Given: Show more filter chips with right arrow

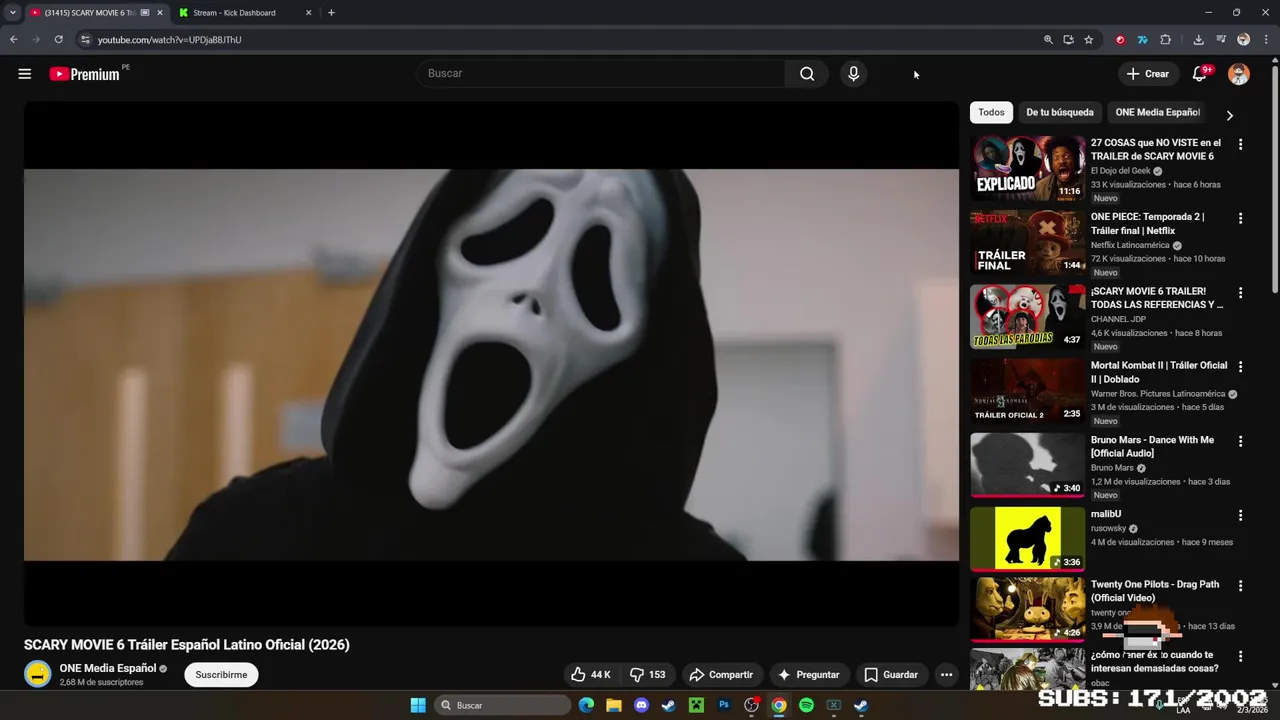Looking at the screenshot, I should (1229, 115).
